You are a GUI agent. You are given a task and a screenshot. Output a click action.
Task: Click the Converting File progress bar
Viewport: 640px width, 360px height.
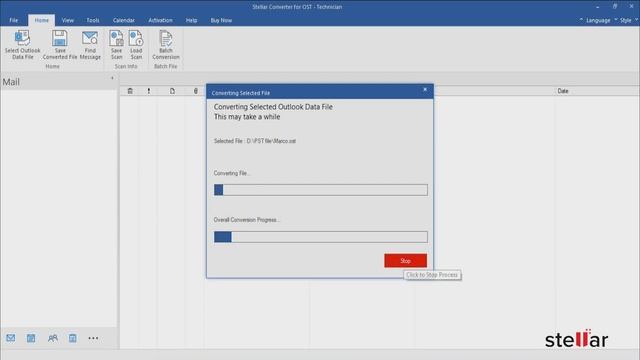point(321,190)
